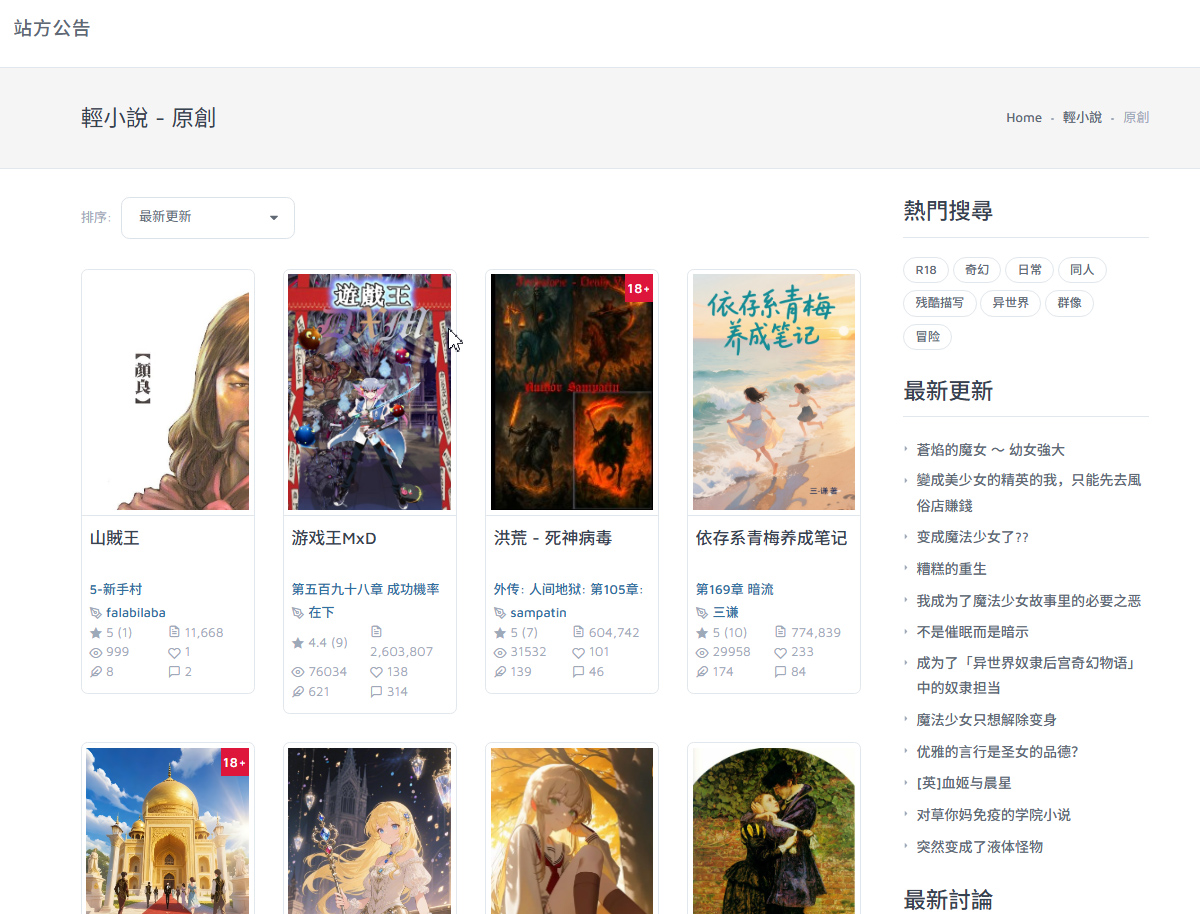Click the 游戏王MxD cover thumbnail
Viewport: 1200px width, 914px height.
coord(369,392)
